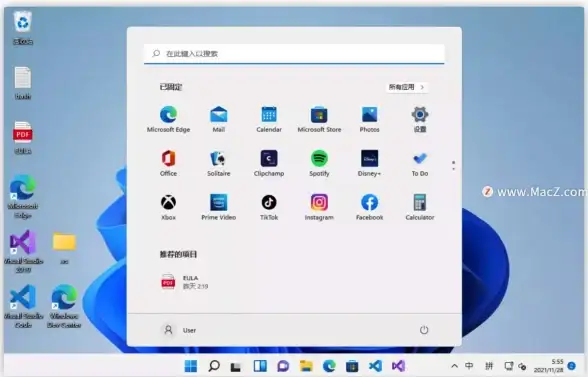The width and height of the screenshot is (588, 377).
Task: Click the power button in Start menu
Action: 424,330
